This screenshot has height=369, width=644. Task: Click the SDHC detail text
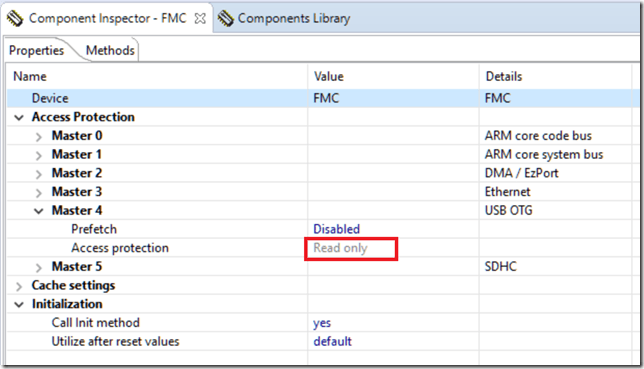click(x=501, y=266)
